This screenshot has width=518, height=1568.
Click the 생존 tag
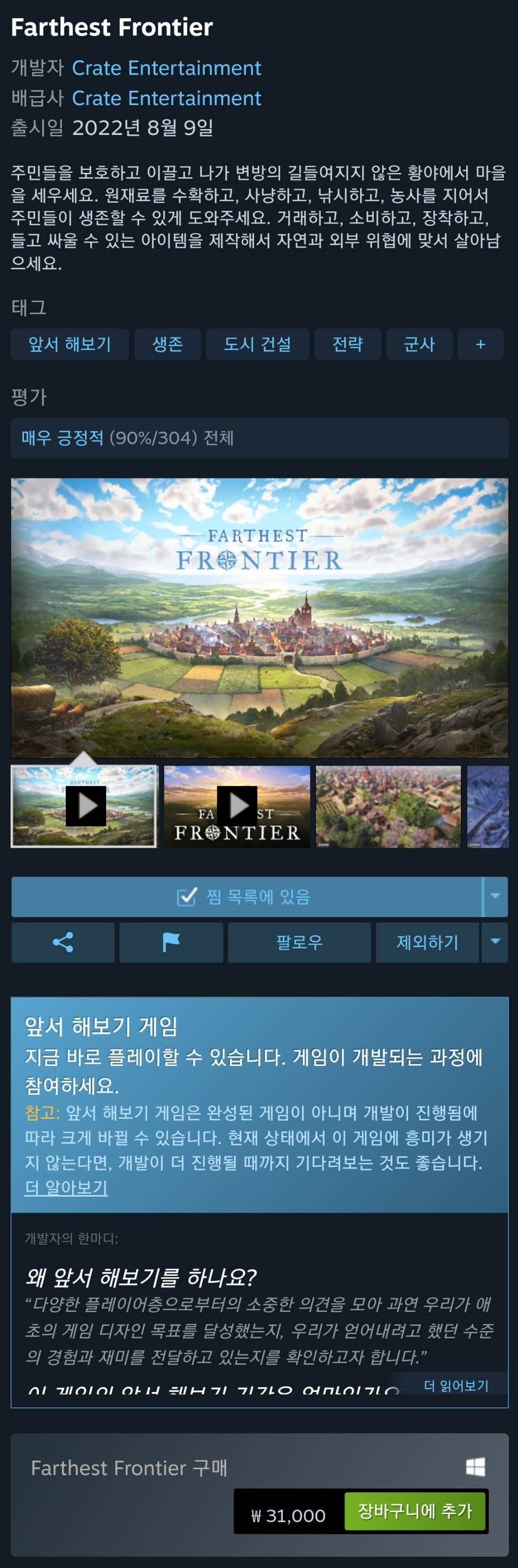point(168,345)
